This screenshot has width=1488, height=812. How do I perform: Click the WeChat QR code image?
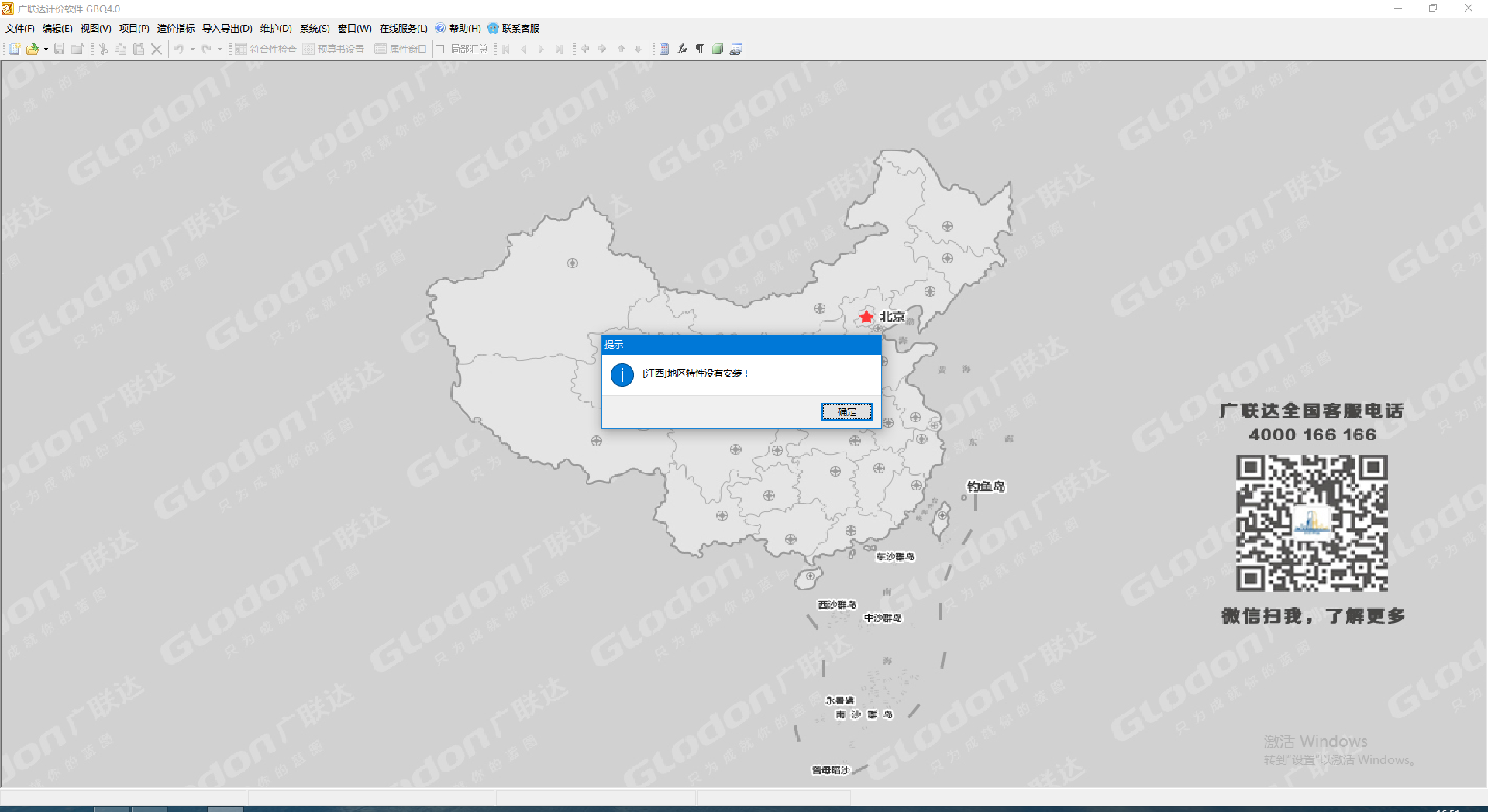[1312, 524]
